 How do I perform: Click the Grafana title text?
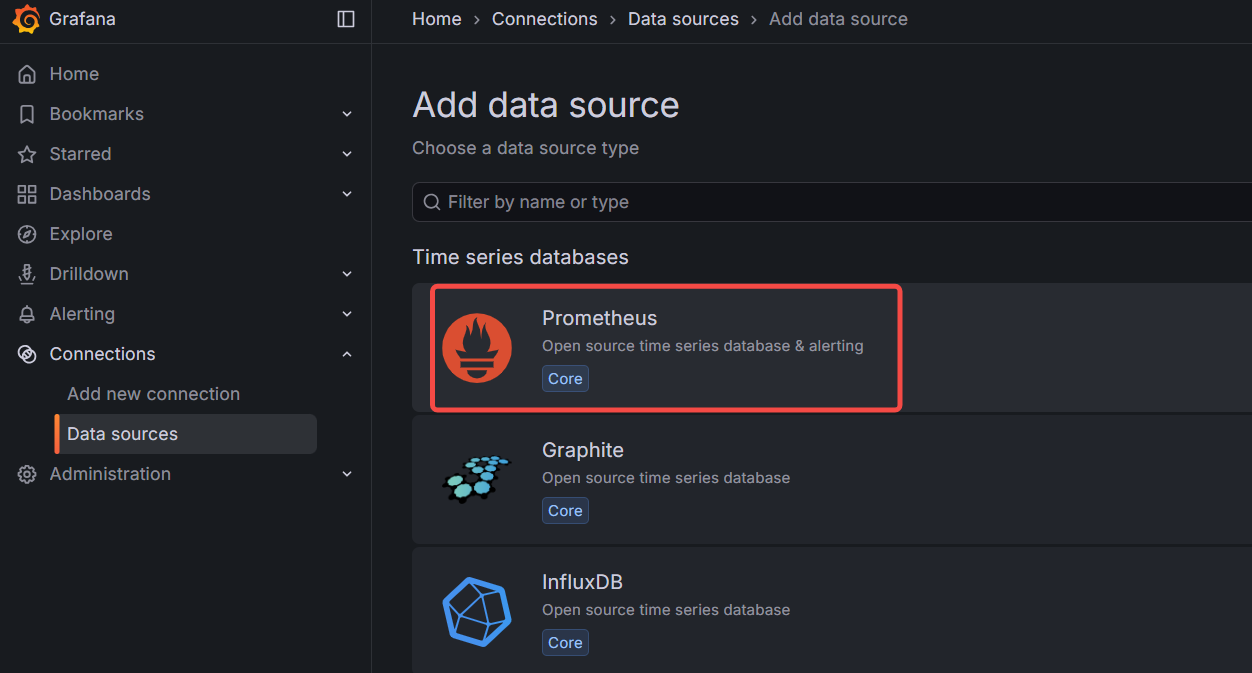[82, 19]
